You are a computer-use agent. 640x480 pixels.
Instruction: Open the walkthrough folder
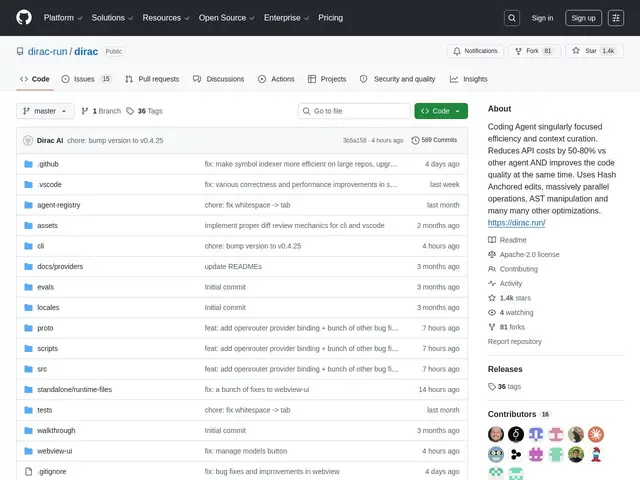point(56,431)
